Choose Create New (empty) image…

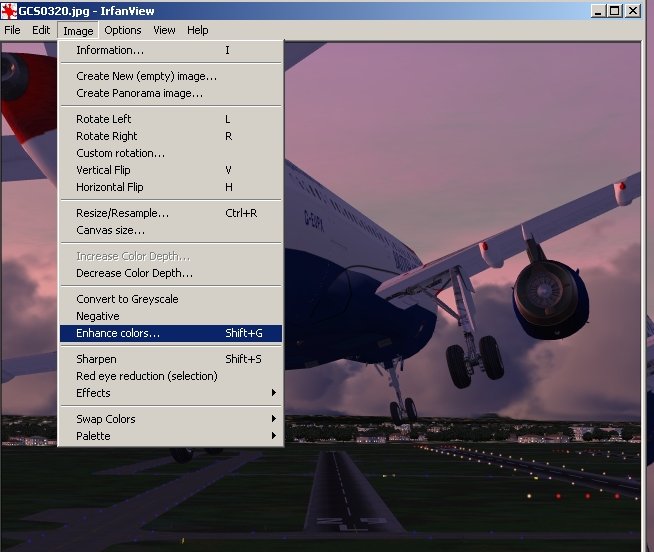point(146,76)
